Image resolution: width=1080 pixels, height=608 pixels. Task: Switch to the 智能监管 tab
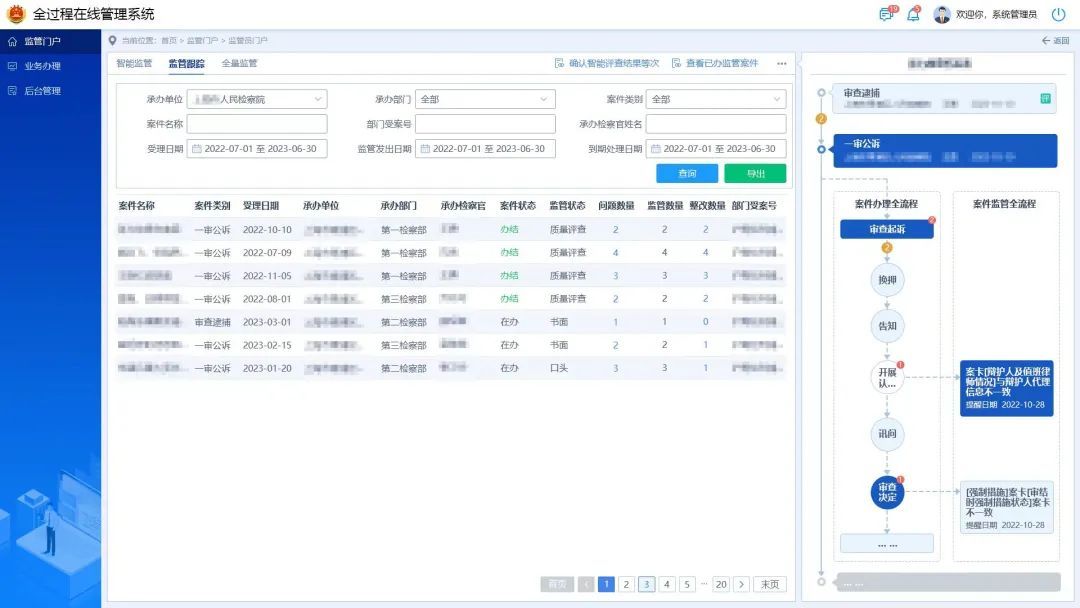[x=134, y=63]
